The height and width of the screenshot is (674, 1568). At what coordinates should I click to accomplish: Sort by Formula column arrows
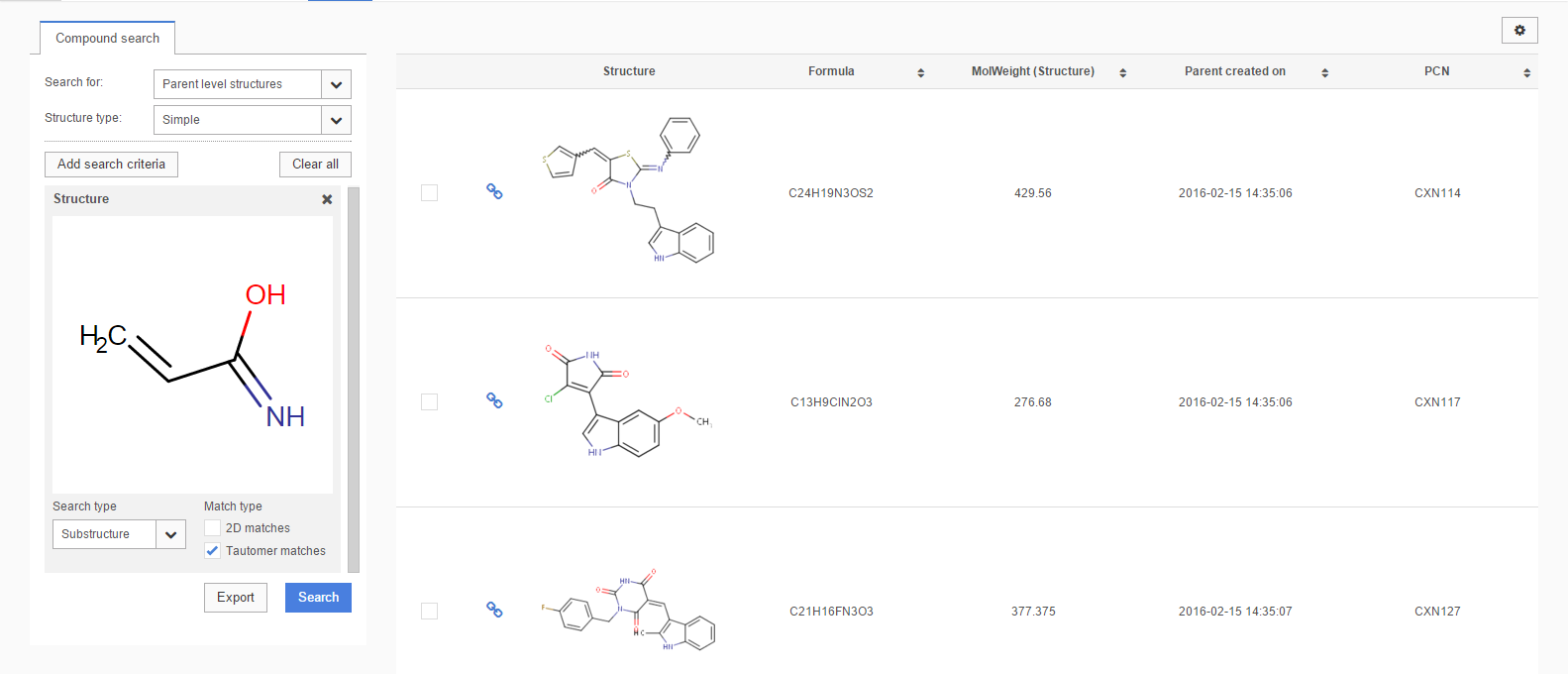coord(920,72)
